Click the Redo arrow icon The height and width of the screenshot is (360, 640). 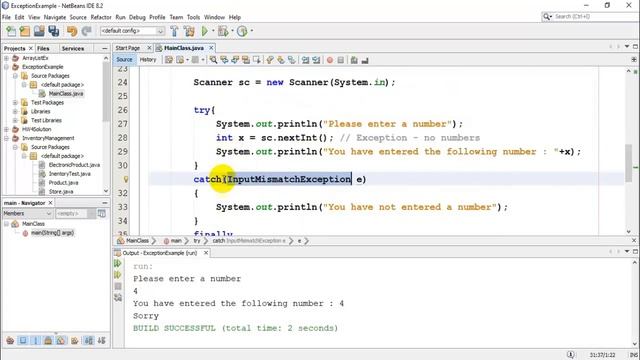[86, 31]
